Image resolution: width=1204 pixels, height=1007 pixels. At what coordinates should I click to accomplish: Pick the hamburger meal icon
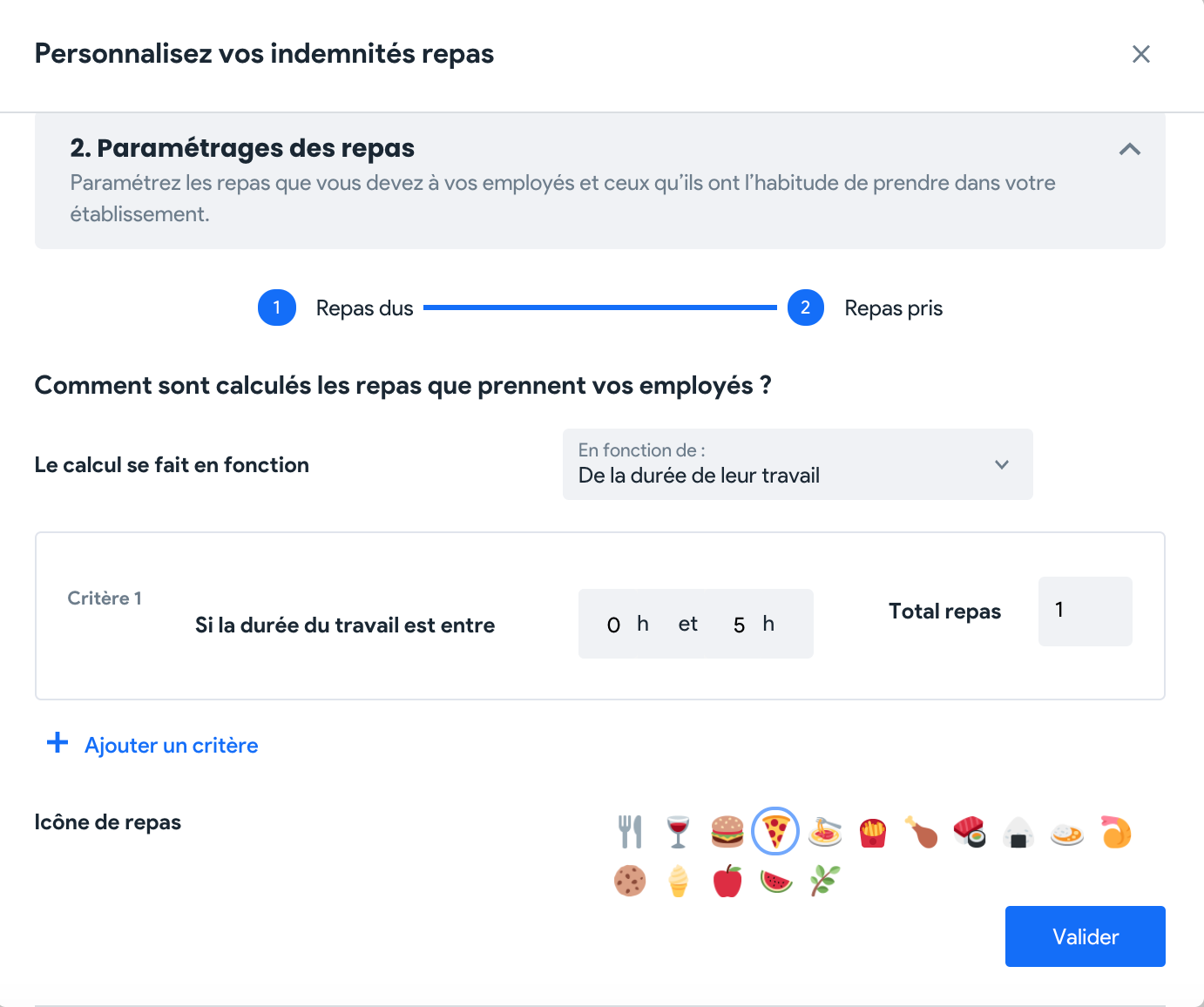pos(727,832)
